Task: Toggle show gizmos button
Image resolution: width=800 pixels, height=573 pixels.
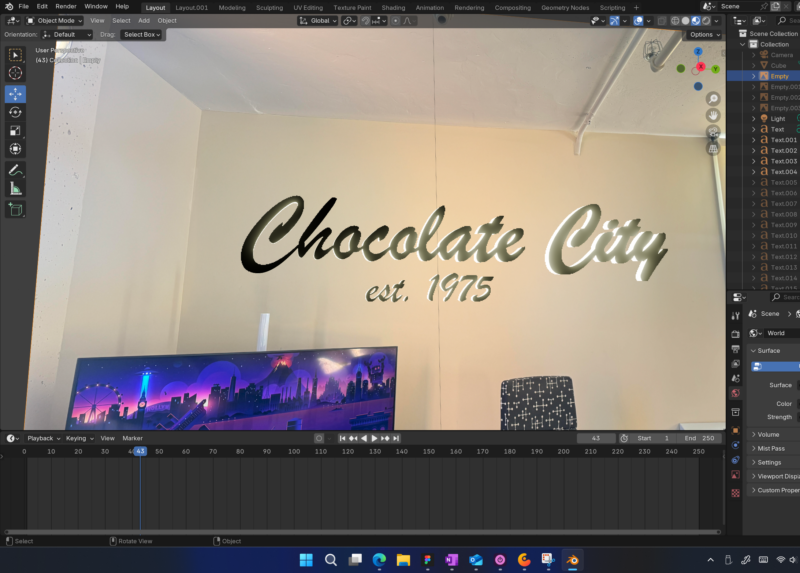Action: 614,21
